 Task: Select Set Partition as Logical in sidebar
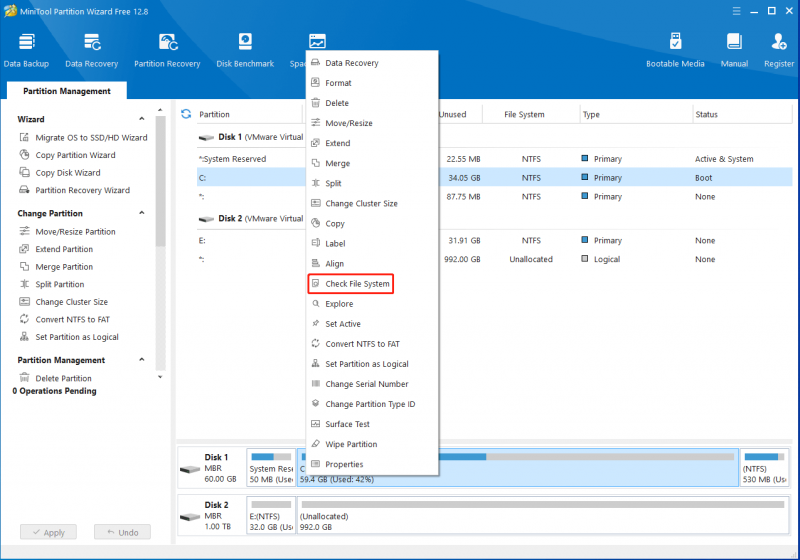69,337
